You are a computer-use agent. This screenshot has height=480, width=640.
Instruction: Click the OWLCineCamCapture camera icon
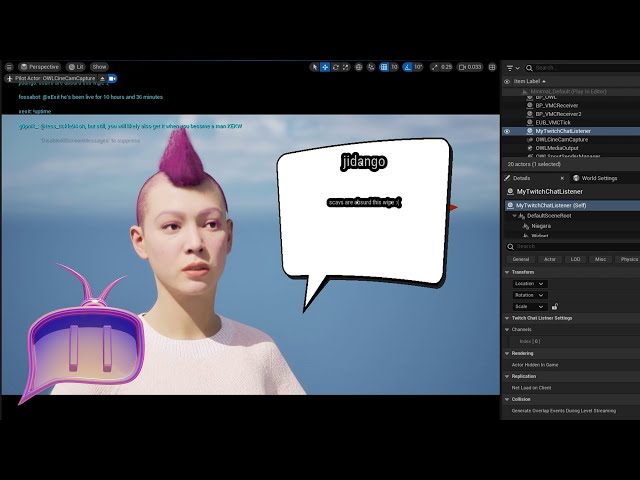(x=530, y=140)
